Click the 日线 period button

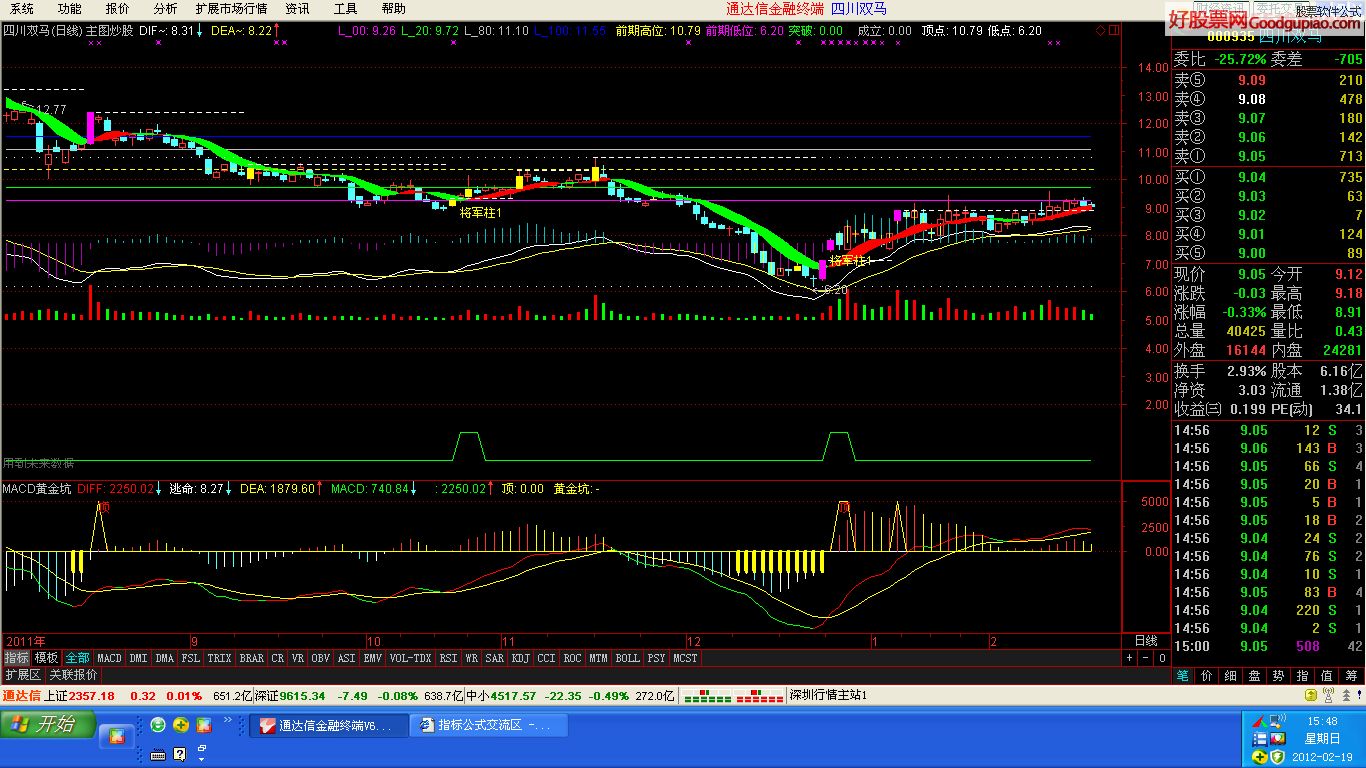1146,641
